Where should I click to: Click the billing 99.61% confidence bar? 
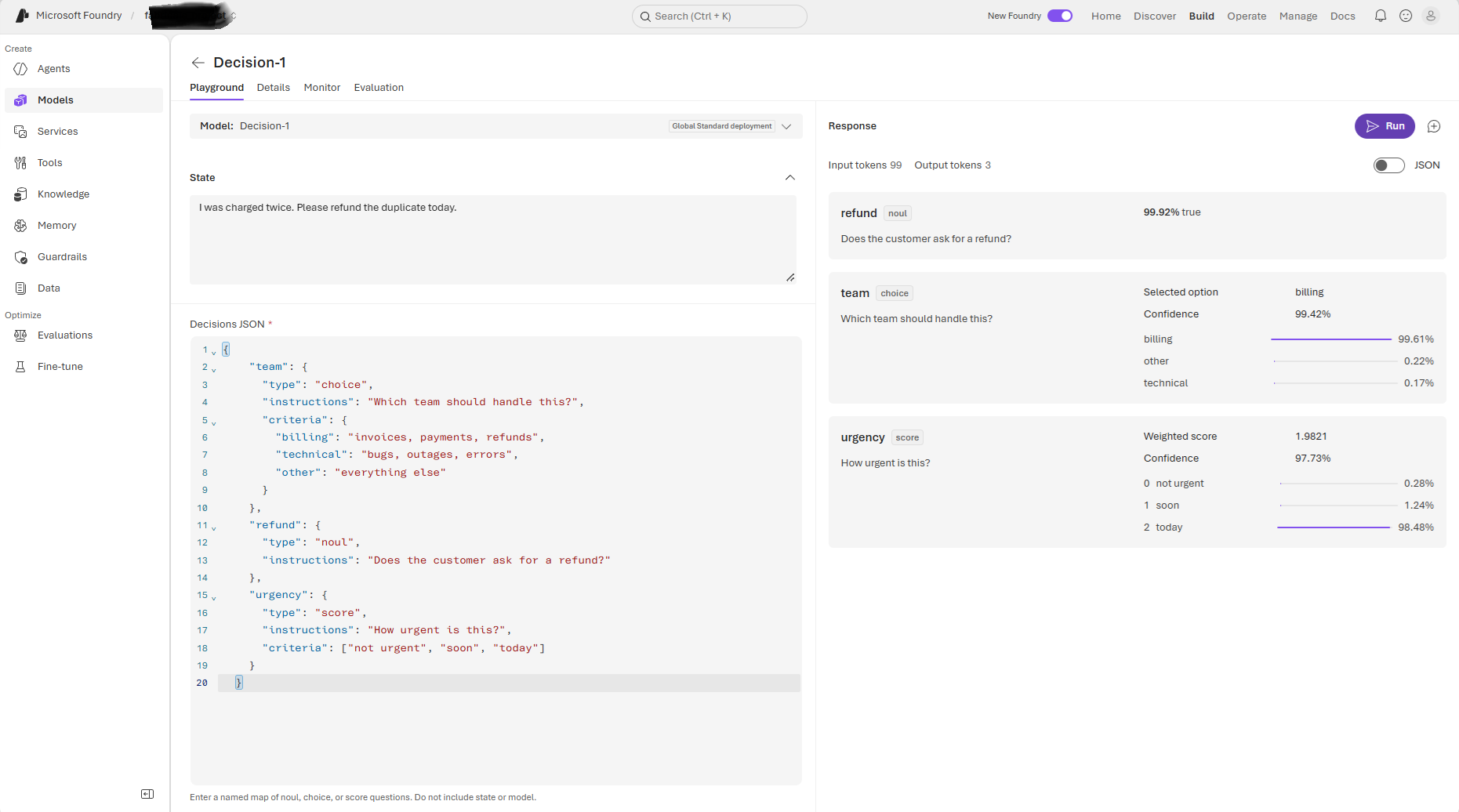coord(1331,339)
